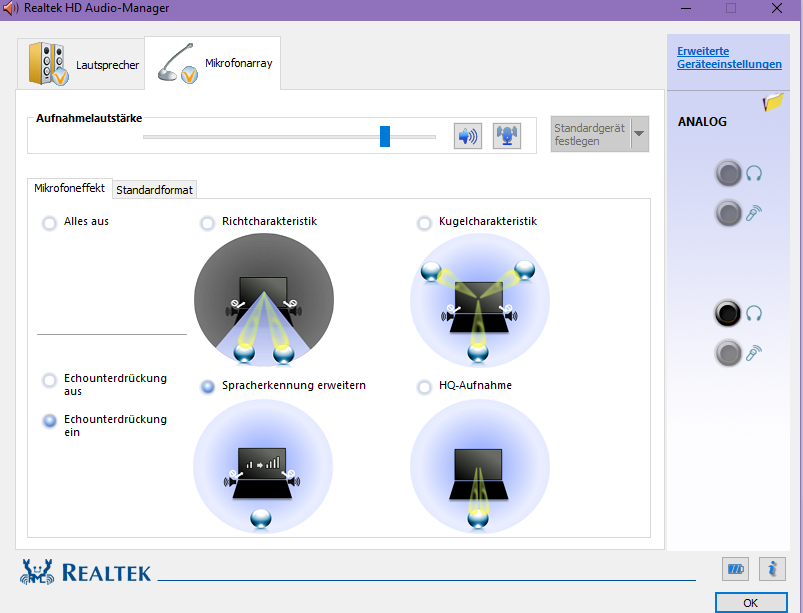Switch to the Lautsprecher tab
Image resolution: width=803 pixels, height=613 pixels.
pyautogui.click(x=81, y=64)
